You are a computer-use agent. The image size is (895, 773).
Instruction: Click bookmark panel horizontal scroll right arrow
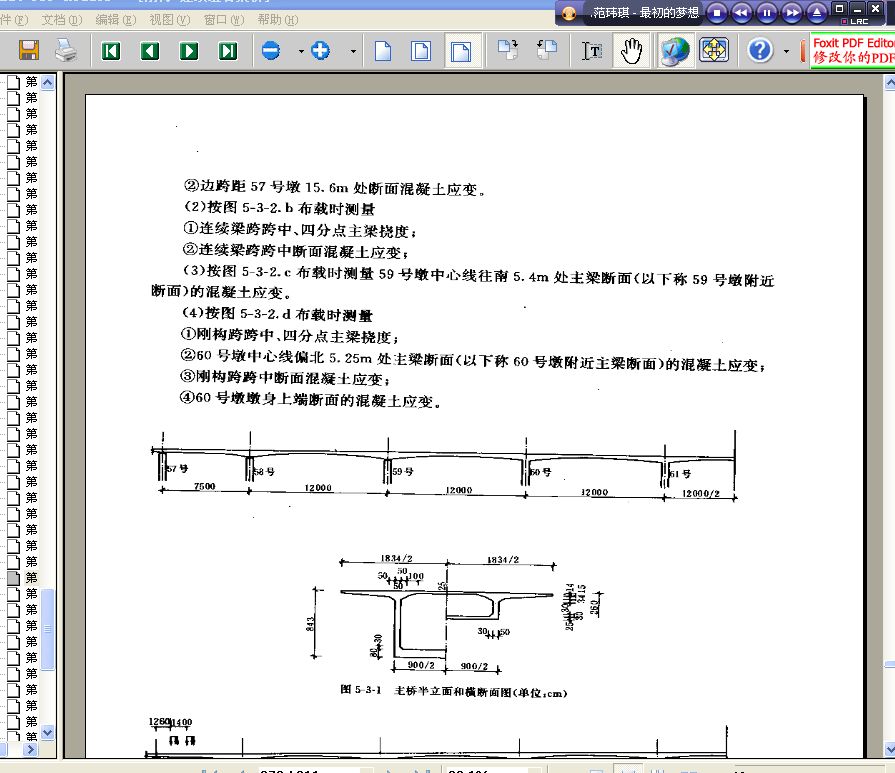point(31,749)
